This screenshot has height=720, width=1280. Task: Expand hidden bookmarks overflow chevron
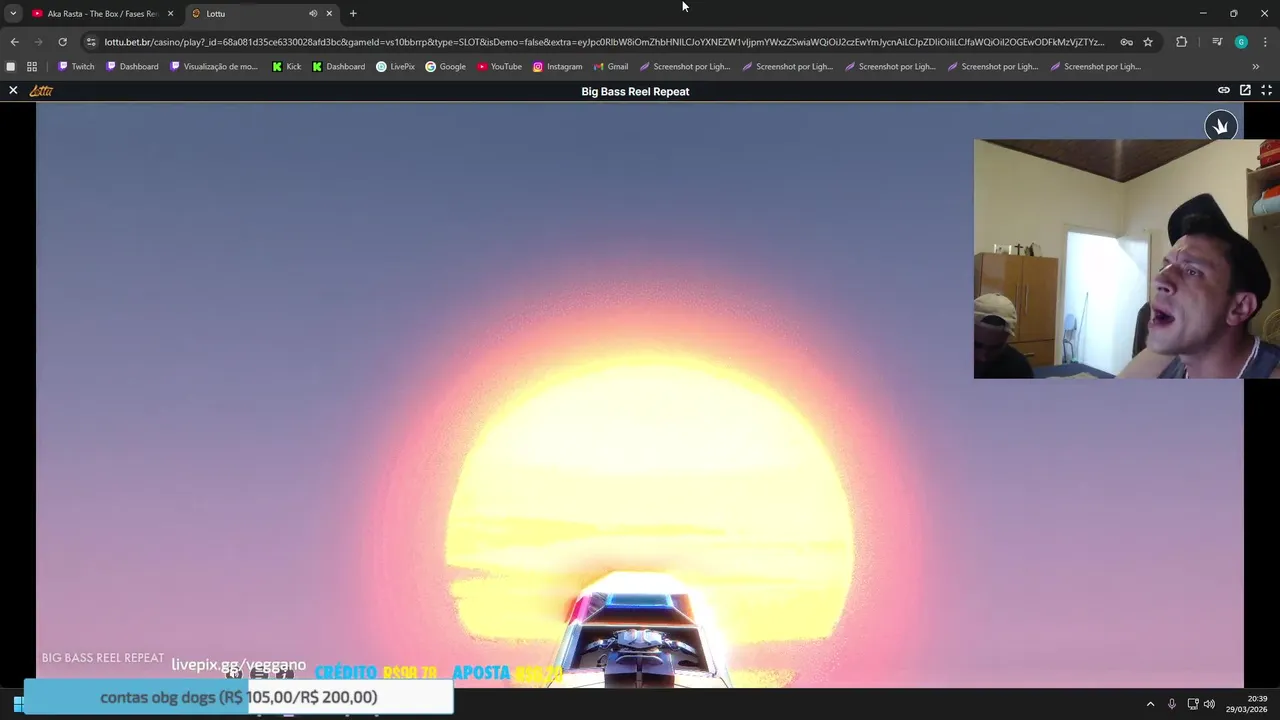pyautogui.click(x=1255, y=66)
